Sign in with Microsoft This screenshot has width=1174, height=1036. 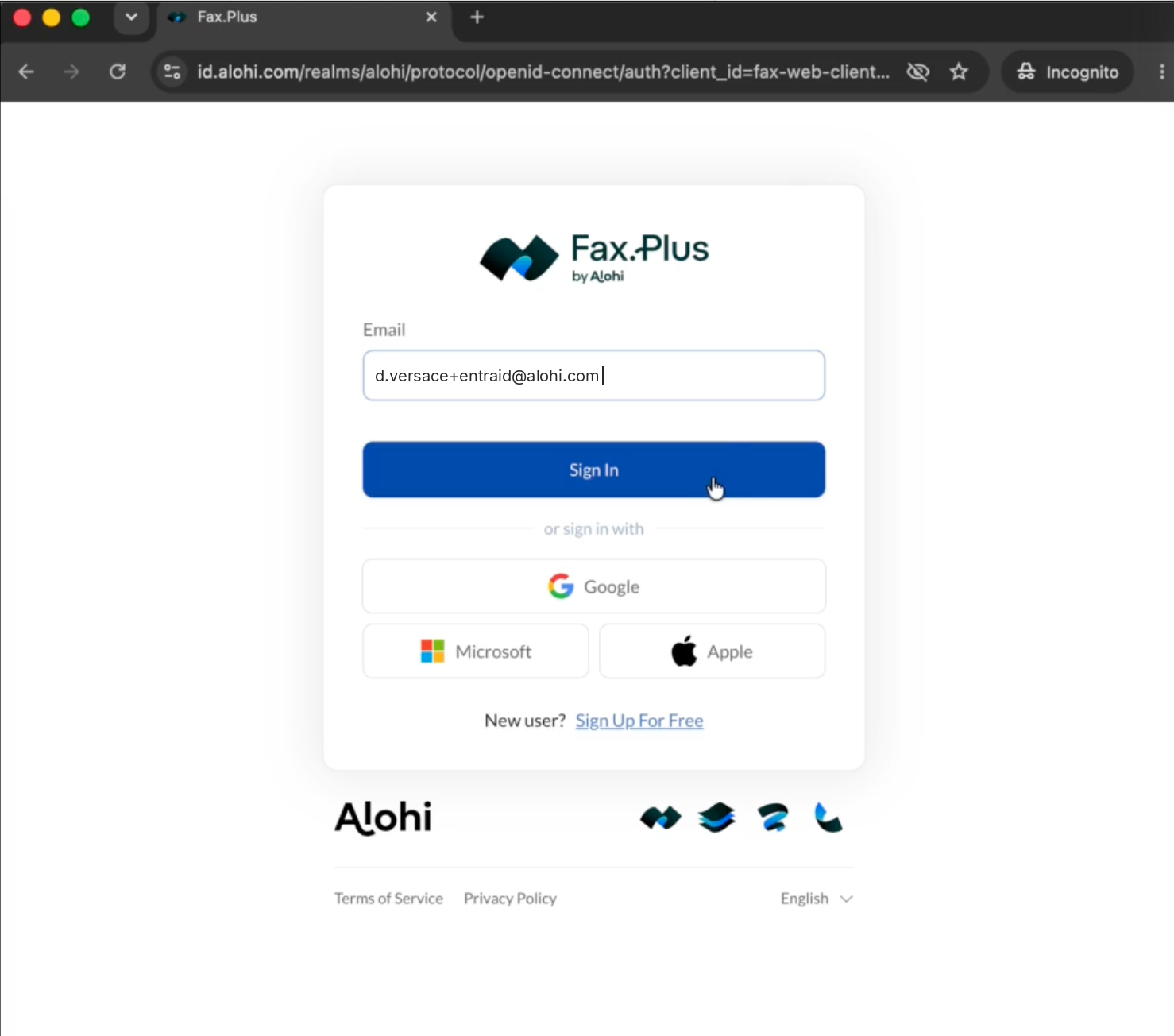click(x=476, y=651)
